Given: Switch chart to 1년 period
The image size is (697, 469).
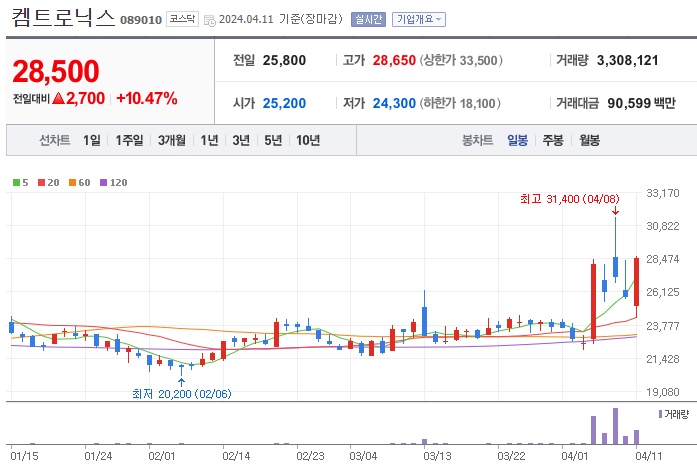Looking at the screenshot, I should 209,140.
